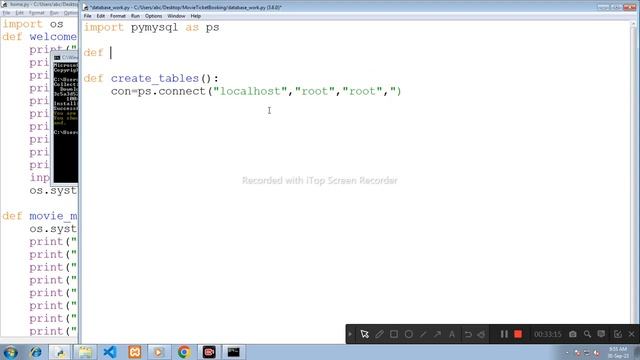Viewport: 640px width, 360px height.
Task: Switch to Python IDLE on the taskbar
Action: coord(60,352)
